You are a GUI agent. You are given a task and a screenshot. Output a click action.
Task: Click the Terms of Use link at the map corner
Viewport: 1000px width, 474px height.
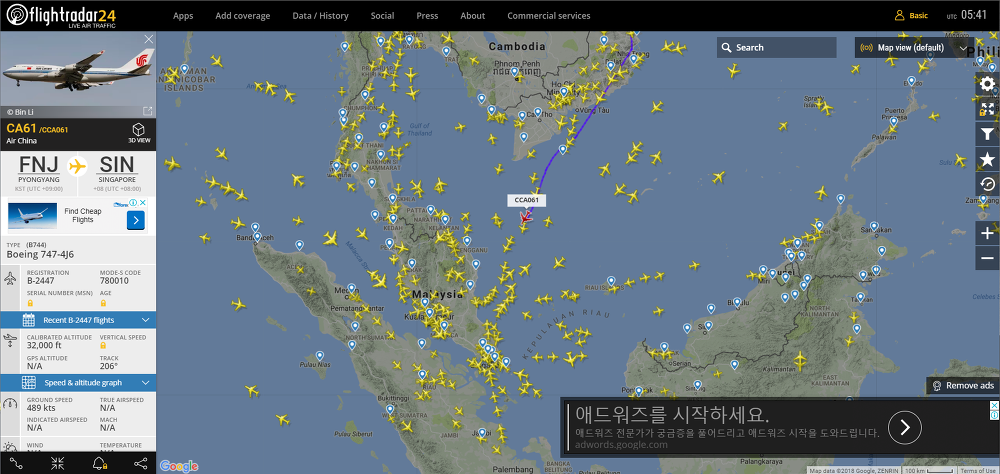978,471
